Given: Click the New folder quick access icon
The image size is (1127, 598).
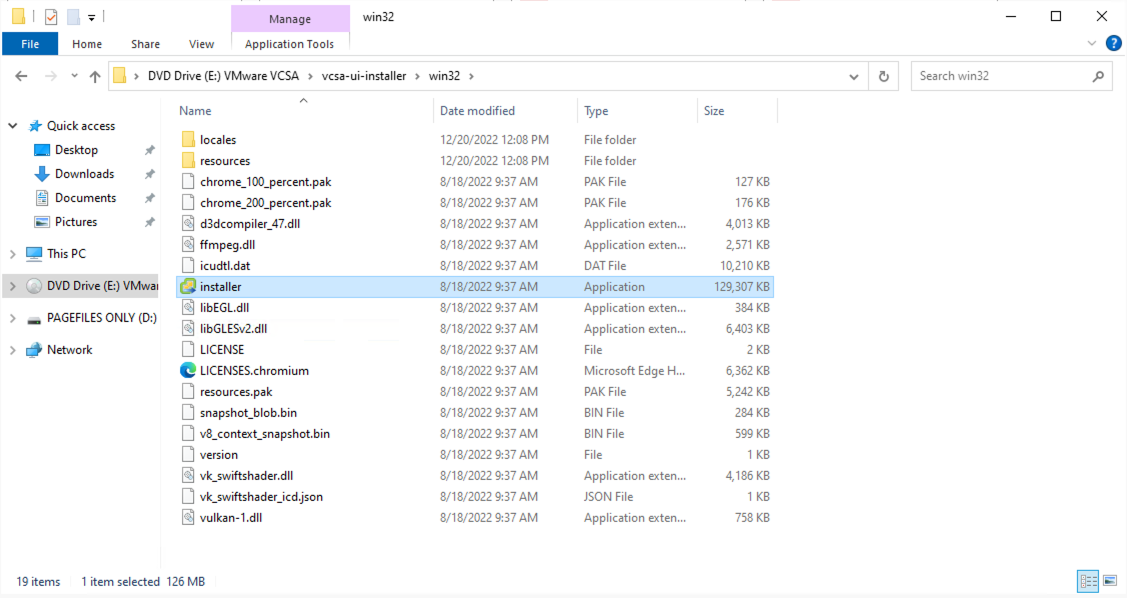Looking at the screenshot, I should 73,17.
